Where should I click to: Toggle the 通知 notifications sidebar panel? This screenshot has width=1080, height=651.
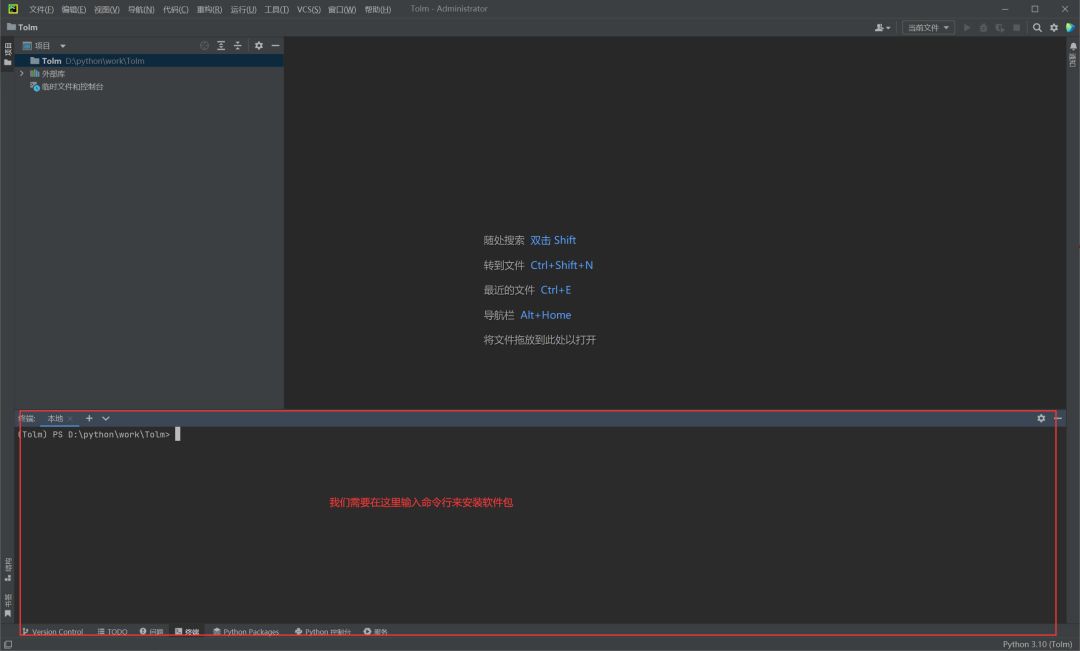[x=1073, y=55]
